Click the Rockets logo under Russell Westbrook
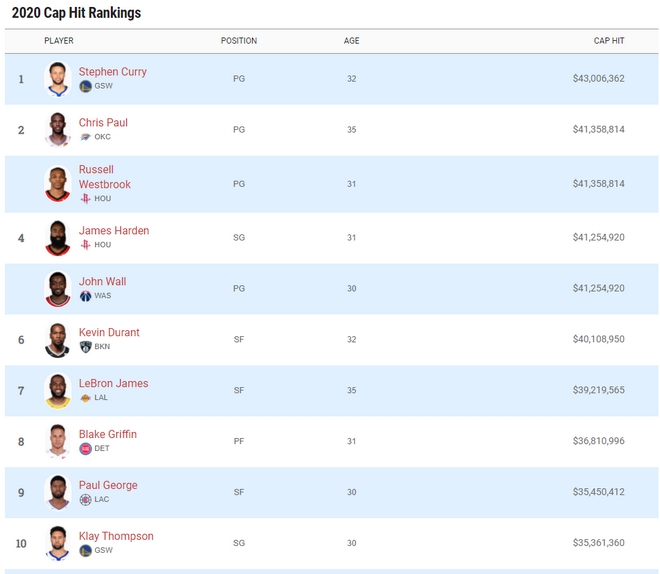The image size is (660, 574). point(85,199)
